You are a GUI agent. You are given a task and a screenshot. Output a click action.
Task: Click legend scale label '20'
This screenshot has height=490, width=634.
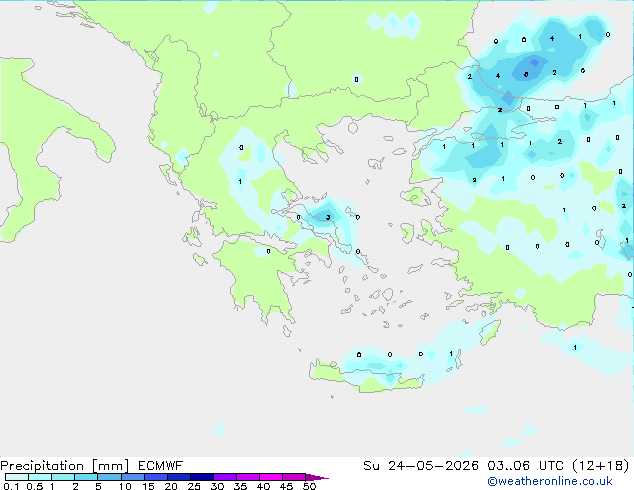[x=171, y=486]
